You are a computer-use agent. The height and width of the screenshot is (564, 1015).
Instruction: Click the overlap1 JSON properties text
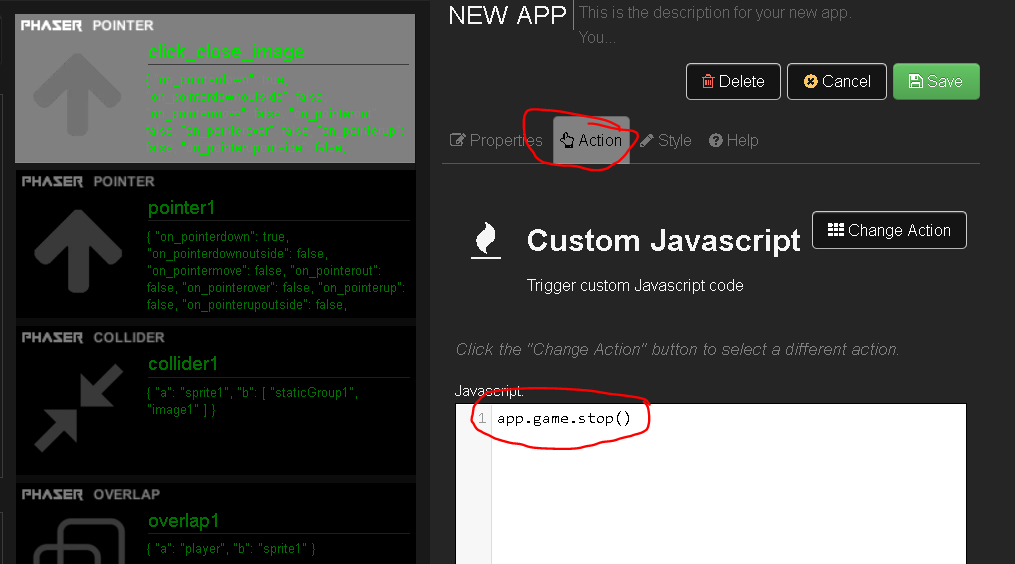point(231,548)
